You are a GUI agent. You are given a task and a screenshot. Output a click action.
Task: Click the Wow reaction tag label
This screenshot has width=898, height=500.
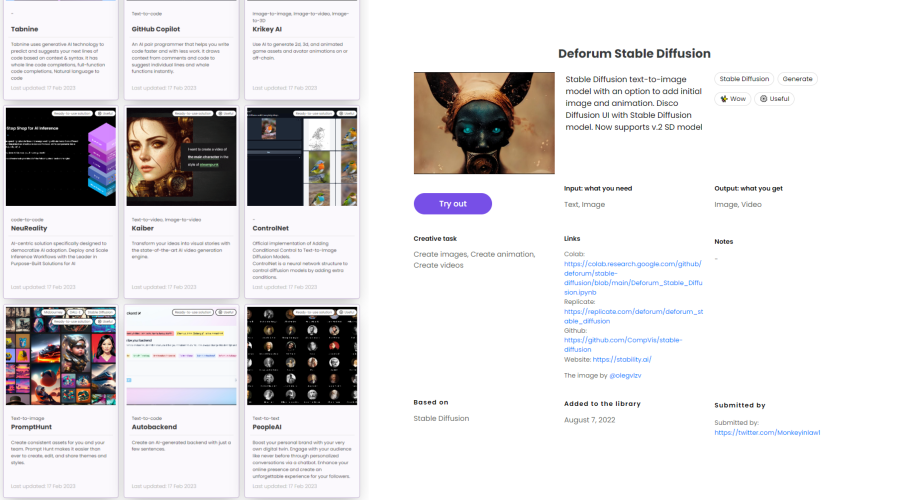click(x=738, y=99)
